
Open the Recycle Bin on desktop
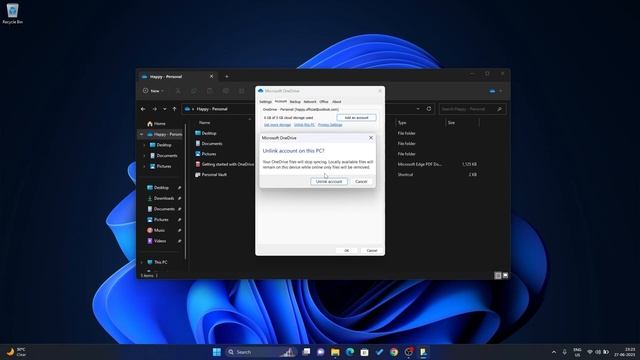[x=12, y=13]
